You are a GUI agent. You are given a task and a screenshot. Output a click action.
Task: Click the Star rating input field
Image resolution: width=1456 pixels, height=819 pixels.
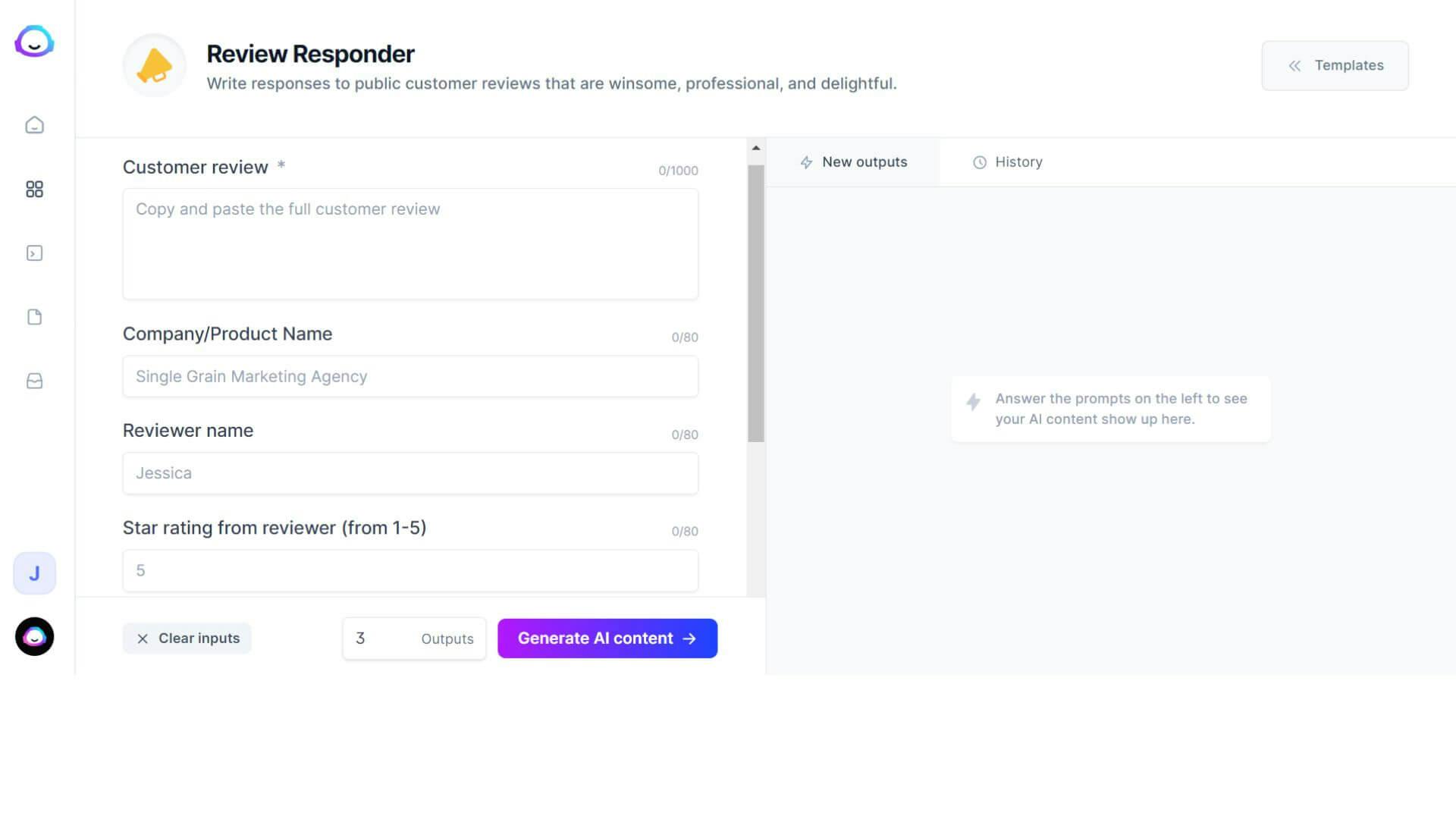(x=410, y=570)
